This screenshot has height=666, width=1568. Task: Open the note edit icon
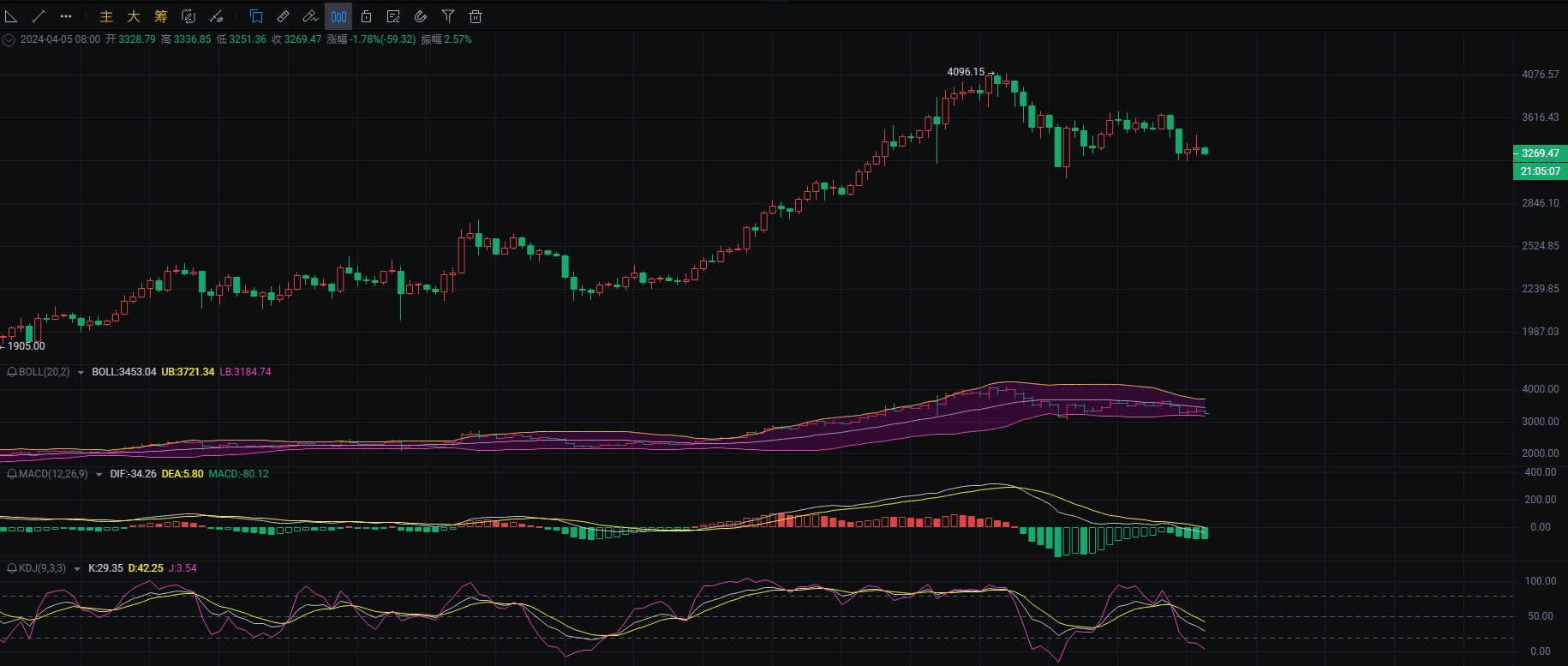click(x=393, y=16)
